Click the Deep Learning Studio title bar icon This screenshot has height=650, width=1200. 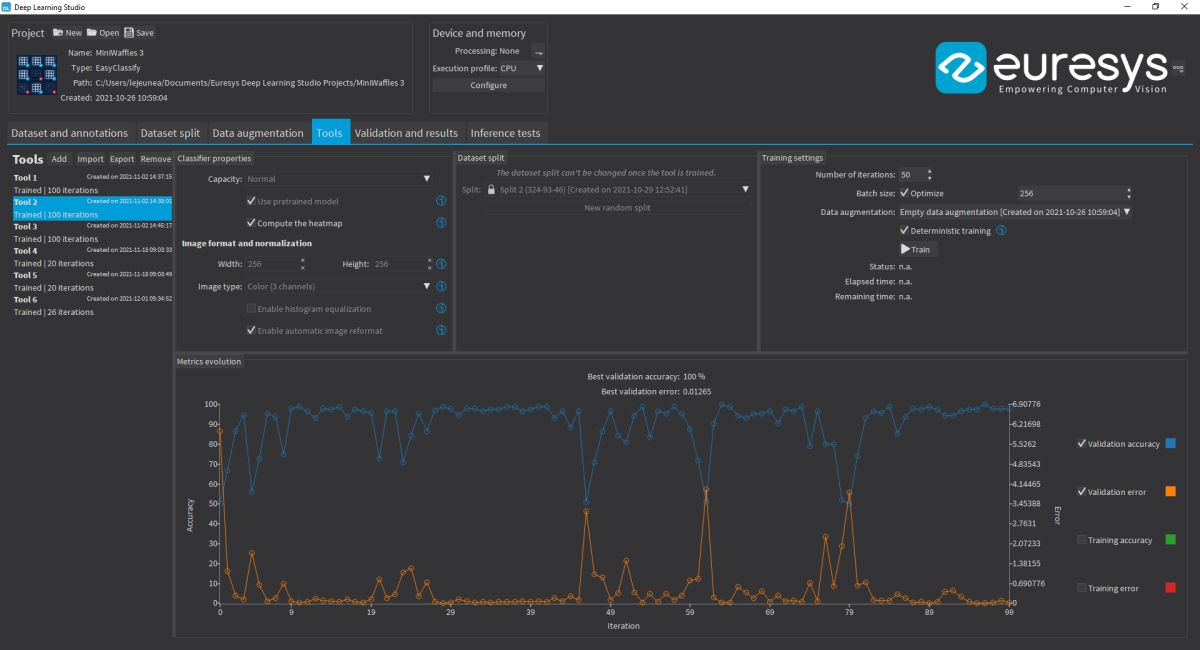(x=6, y=6)
